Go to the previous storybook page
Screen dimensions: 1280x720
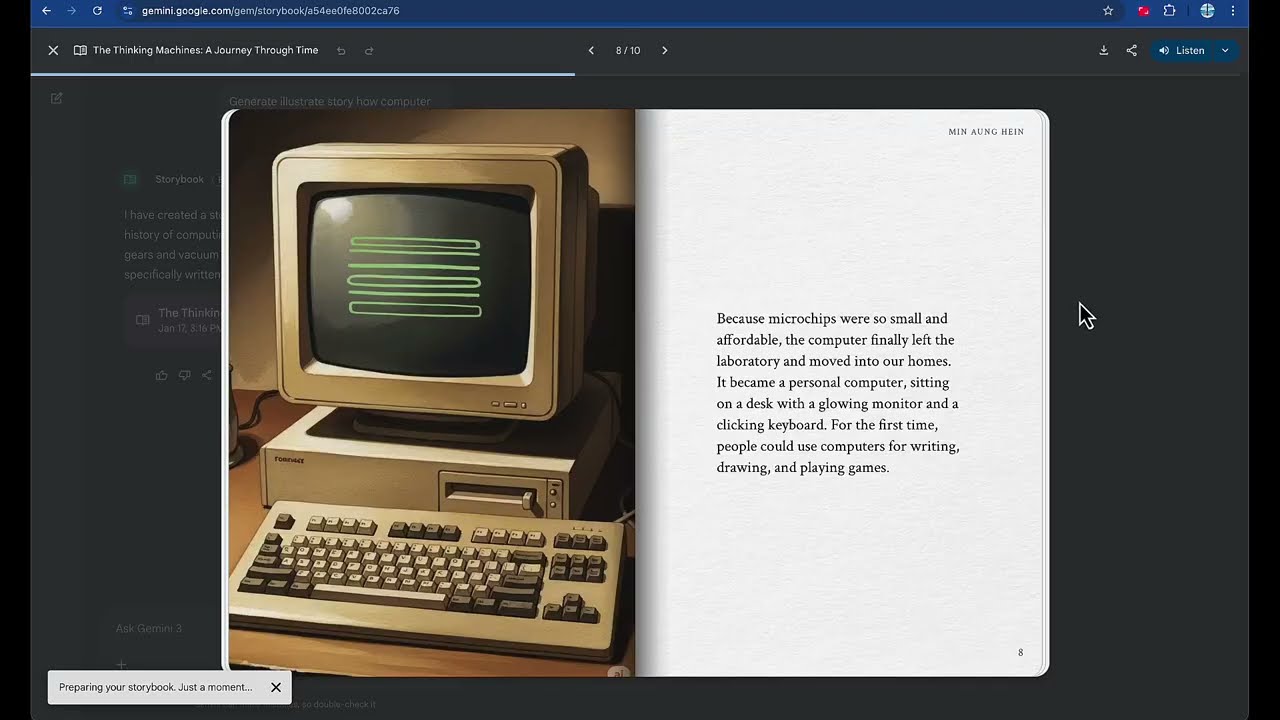[x=591, y=50]
